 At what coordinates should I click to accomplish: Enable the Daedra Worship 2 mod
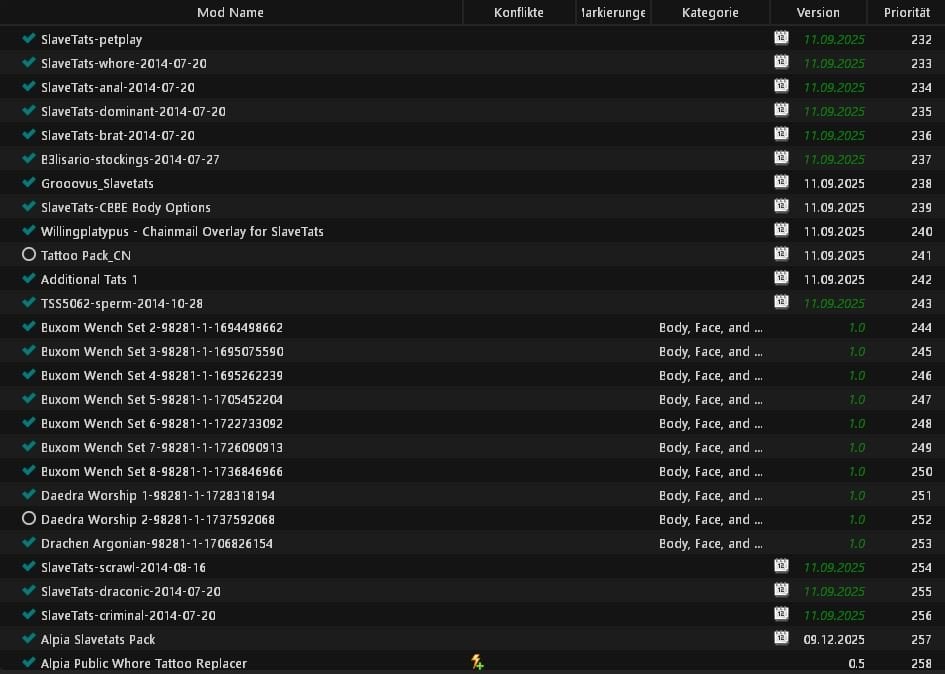[x=28, y=518]
